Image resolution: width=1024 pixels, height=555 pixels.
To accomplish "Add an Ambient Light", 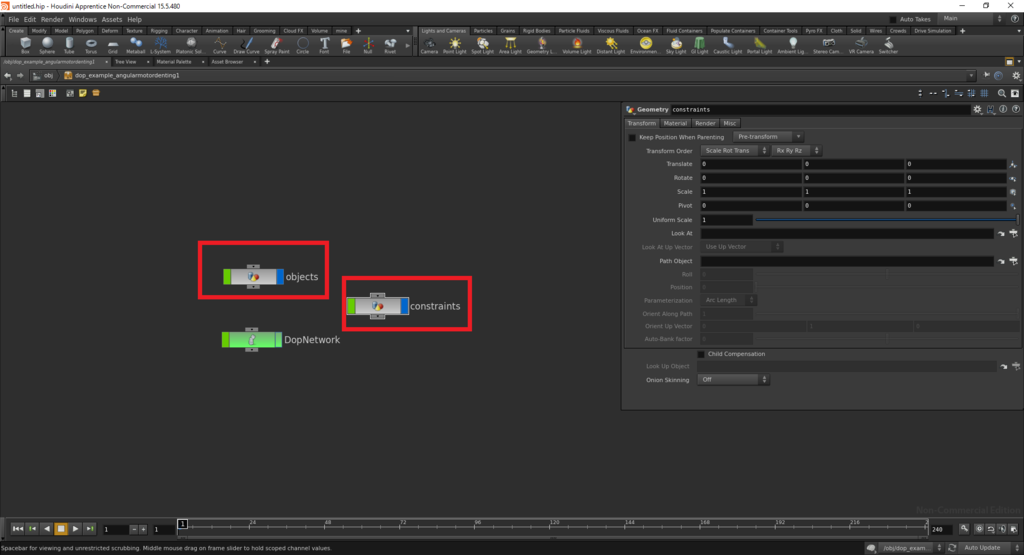I will tap(792, 45).
